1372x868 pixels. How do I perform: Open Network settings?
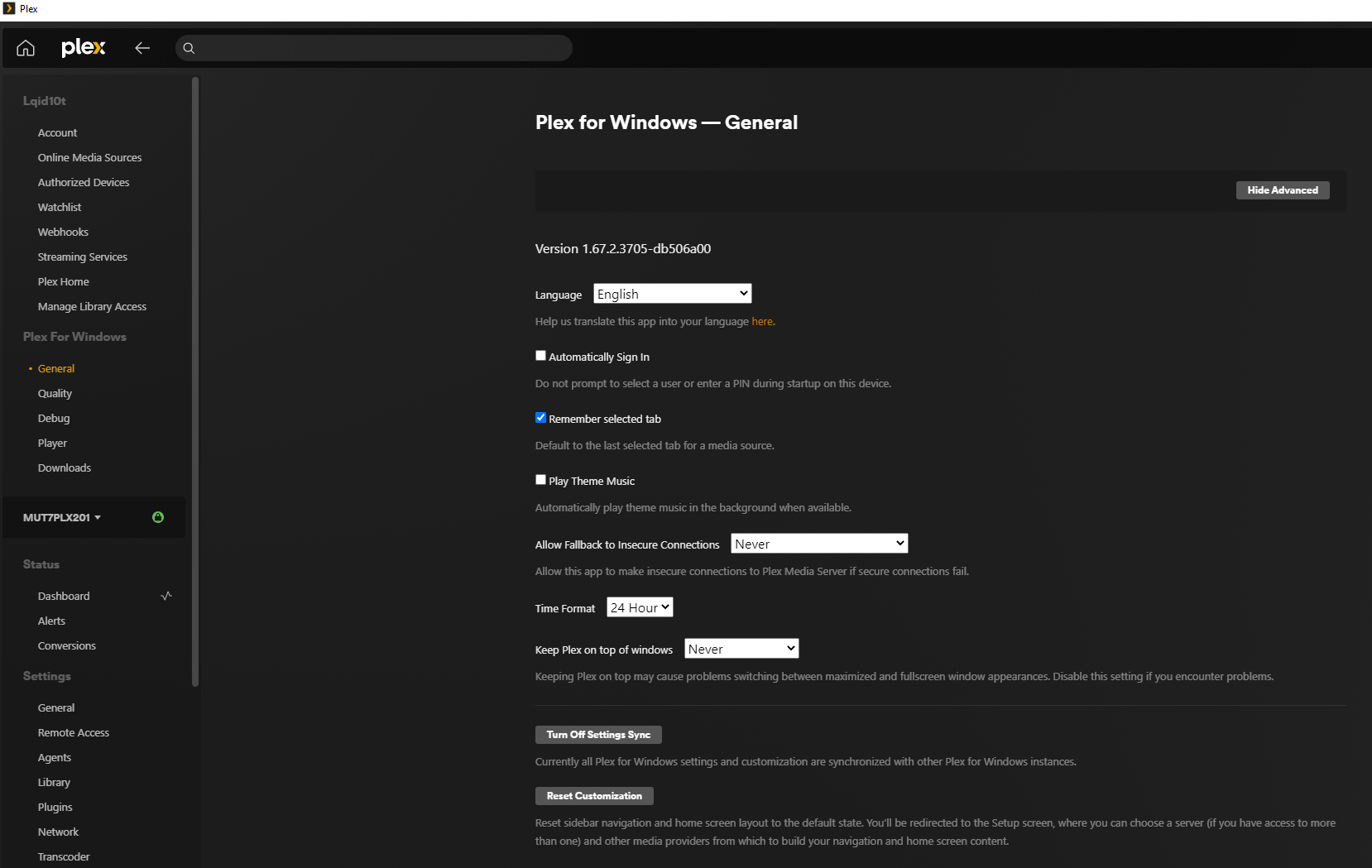click(58, 832)
